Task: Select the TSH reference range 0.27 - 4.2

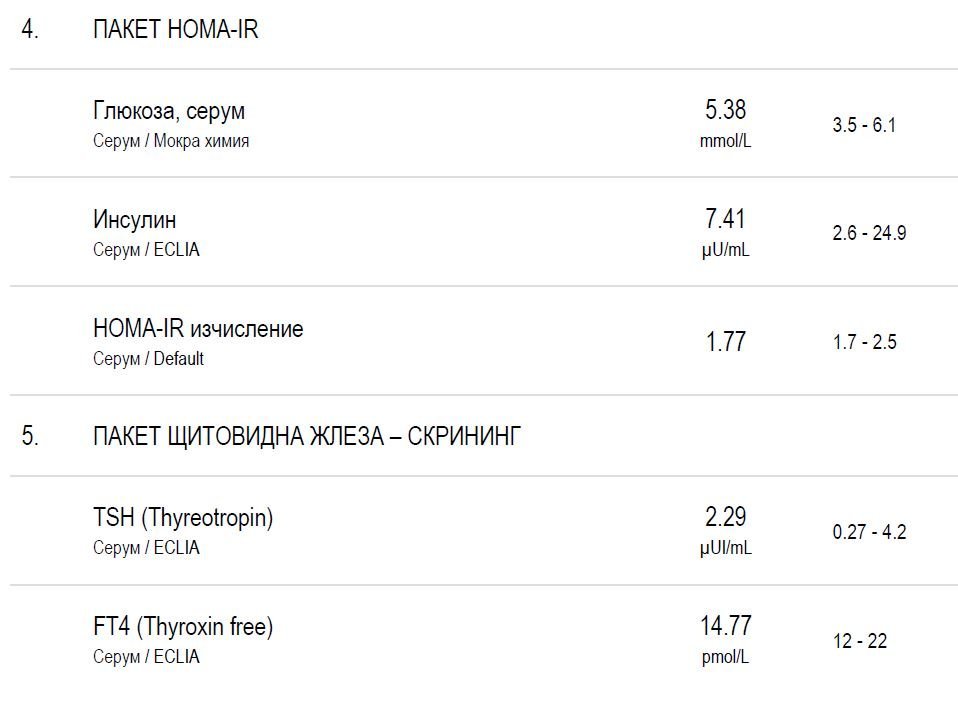Action: (x=869, y=533)
